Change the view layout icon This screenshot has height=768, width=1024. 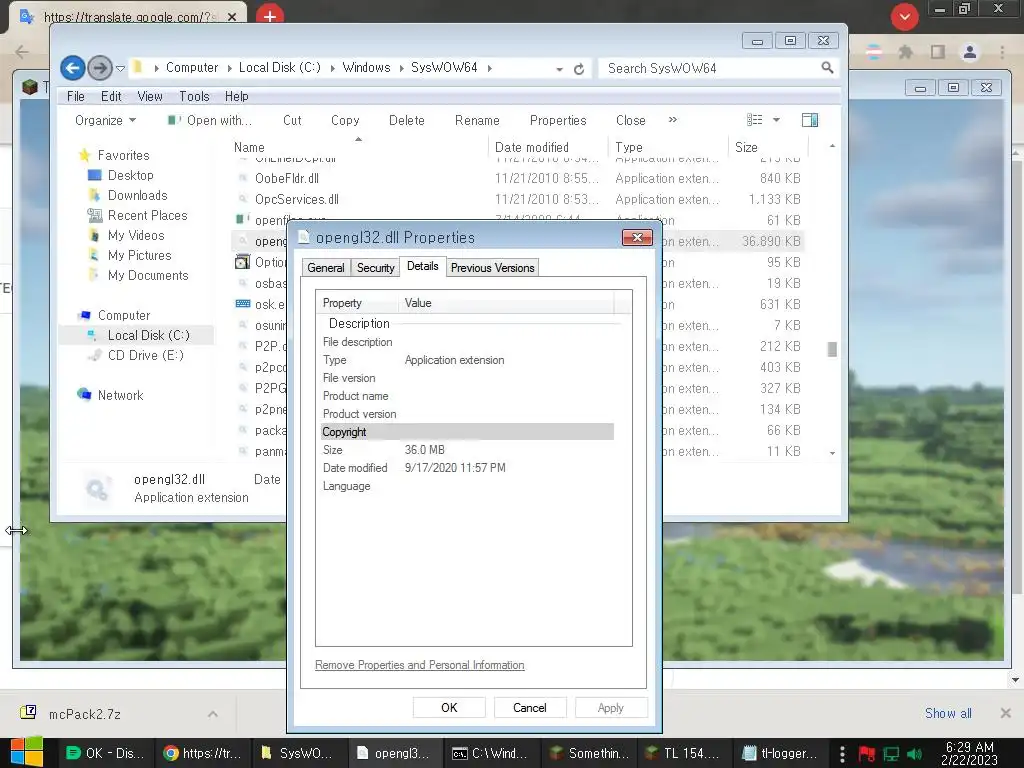click(755, 120)
